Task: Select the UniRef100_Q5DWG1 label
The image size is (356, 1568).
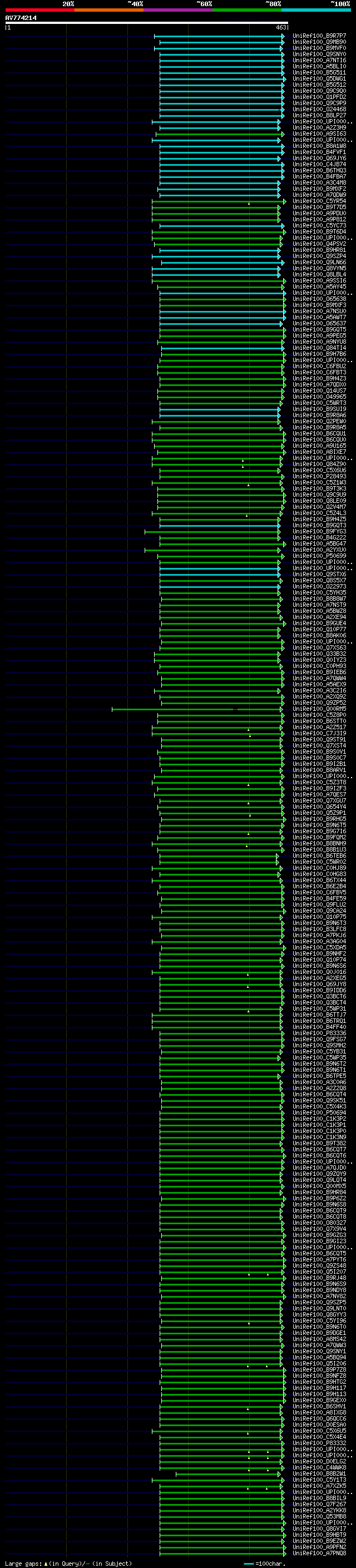Action: [319, 78]
